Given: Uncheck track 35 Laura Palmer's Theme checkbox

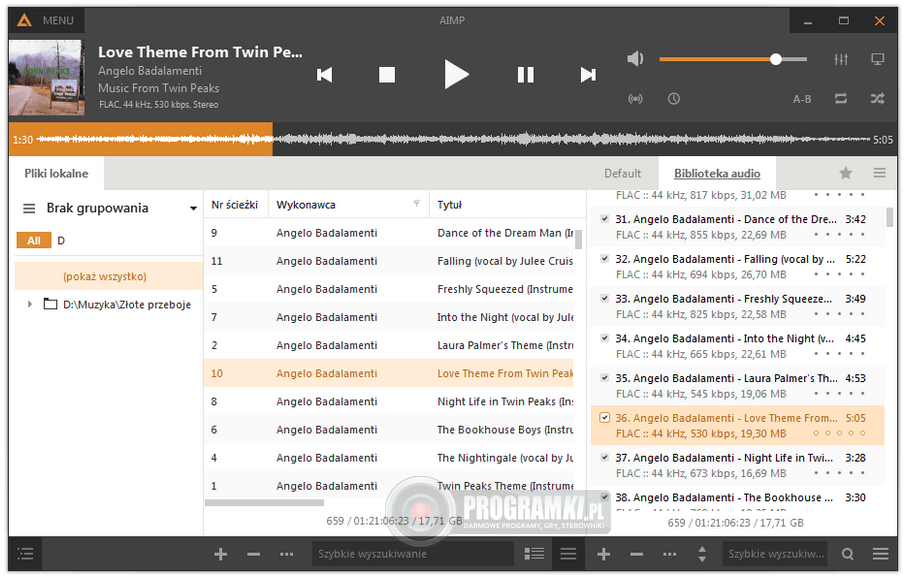Looking at the screenshot, I should click(x=604, y=378).
